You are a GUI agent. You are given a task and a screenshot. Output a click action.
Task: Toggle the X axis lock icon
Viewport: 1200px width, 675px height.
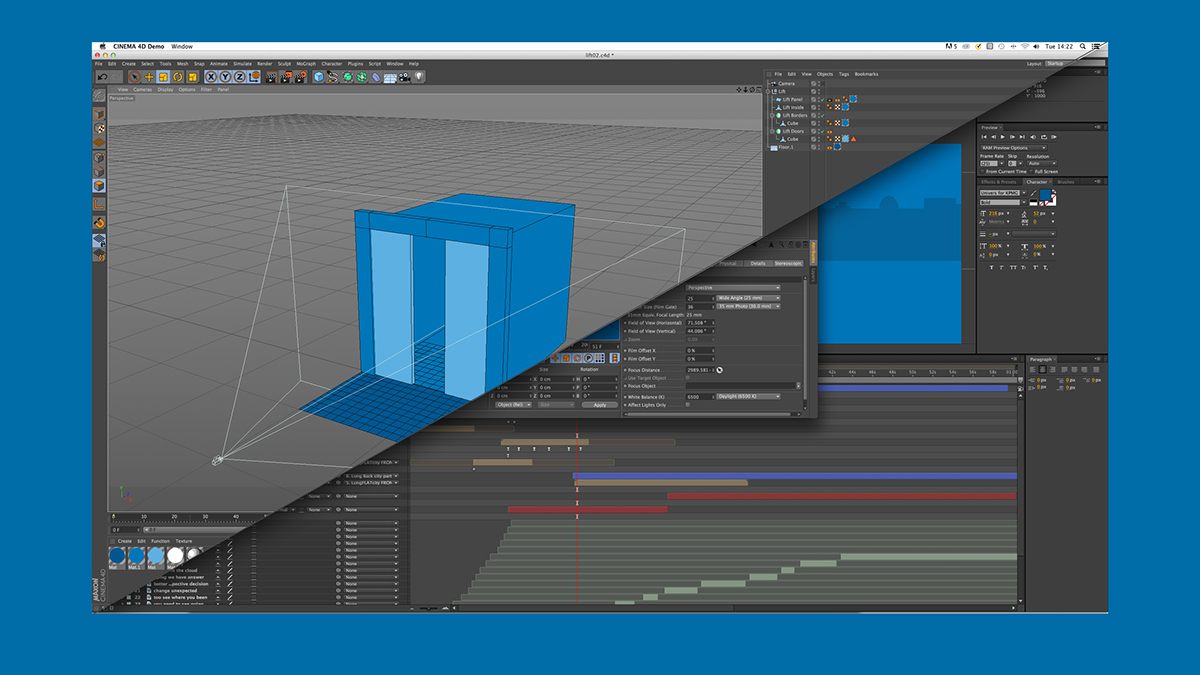click(211, 77)
